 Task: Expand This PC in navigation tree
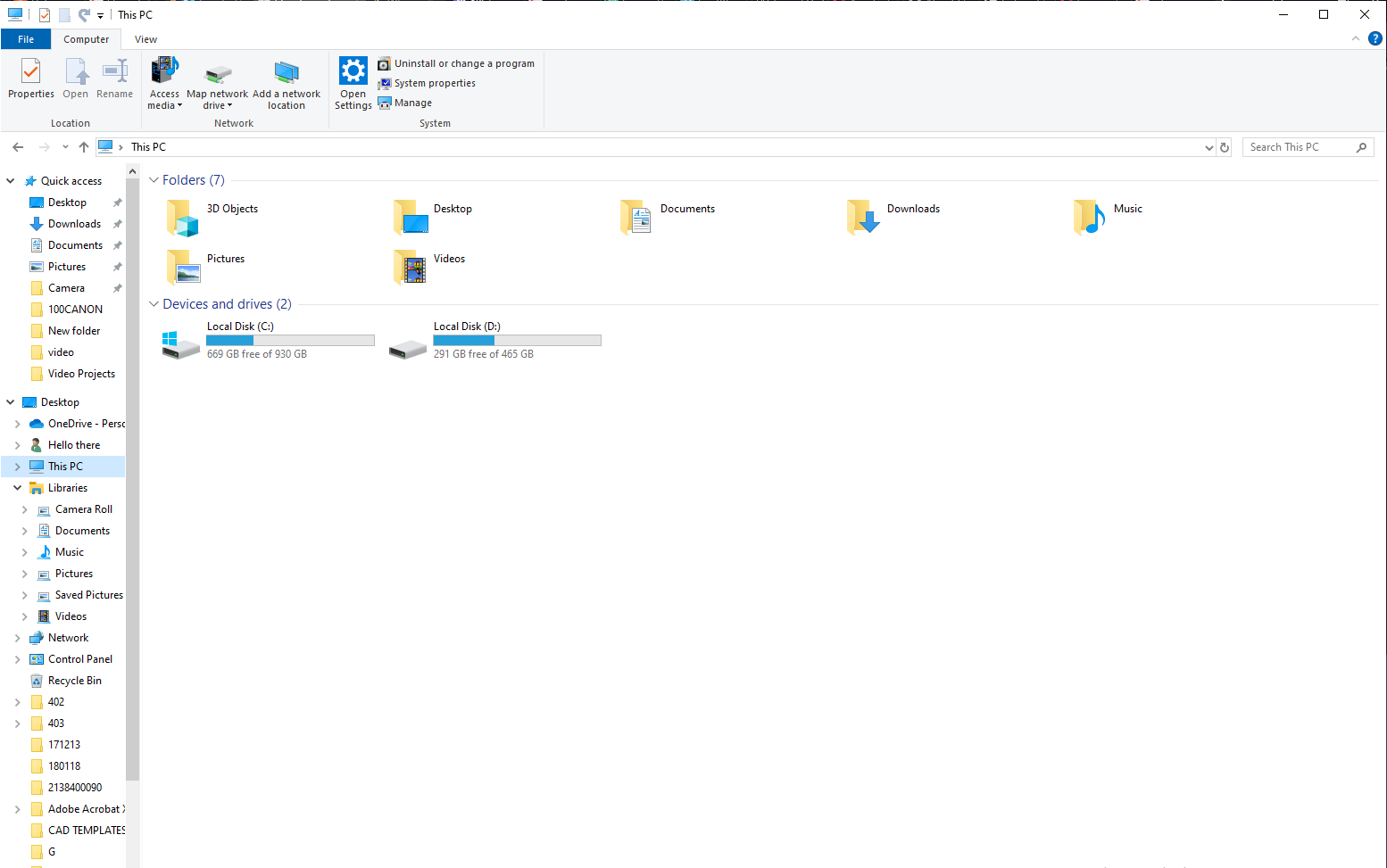pyautogui.click(x=17, y=467)
